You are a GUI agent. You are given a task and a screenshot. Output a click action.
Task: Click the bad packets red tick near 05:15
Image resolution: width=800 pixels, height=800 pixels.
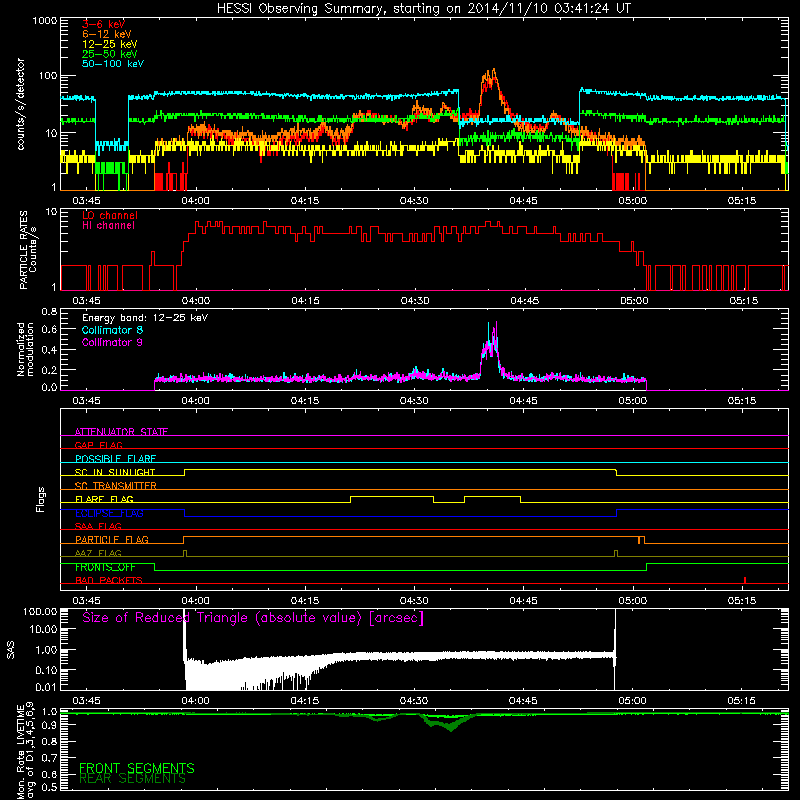tap(745, 580)
